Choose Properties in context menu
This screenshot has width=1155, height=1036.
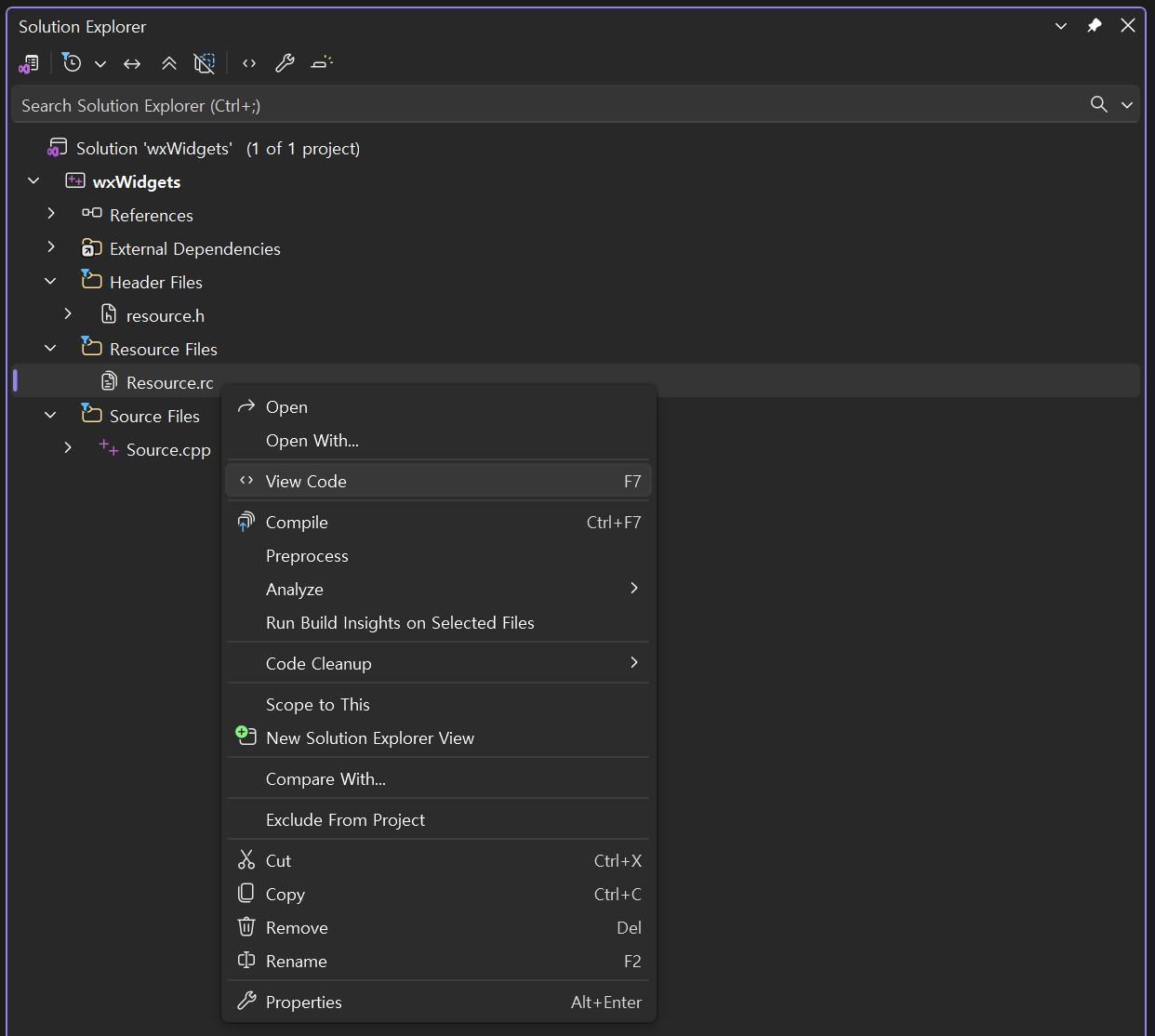point(439,1003)
